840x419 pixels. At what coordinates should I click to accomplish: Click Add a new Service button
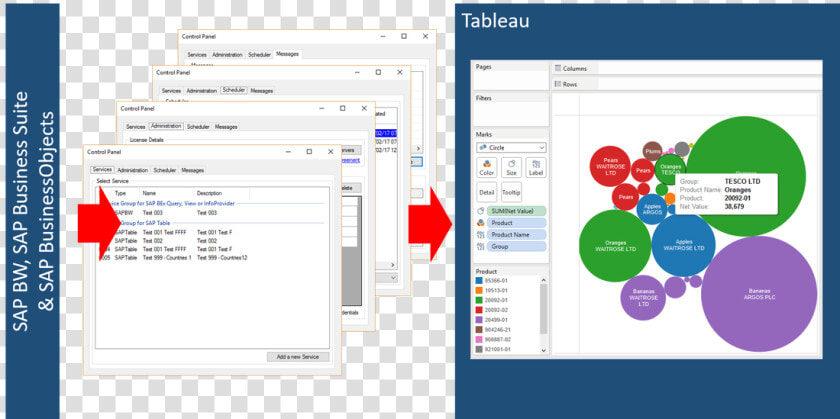point(298,357)
